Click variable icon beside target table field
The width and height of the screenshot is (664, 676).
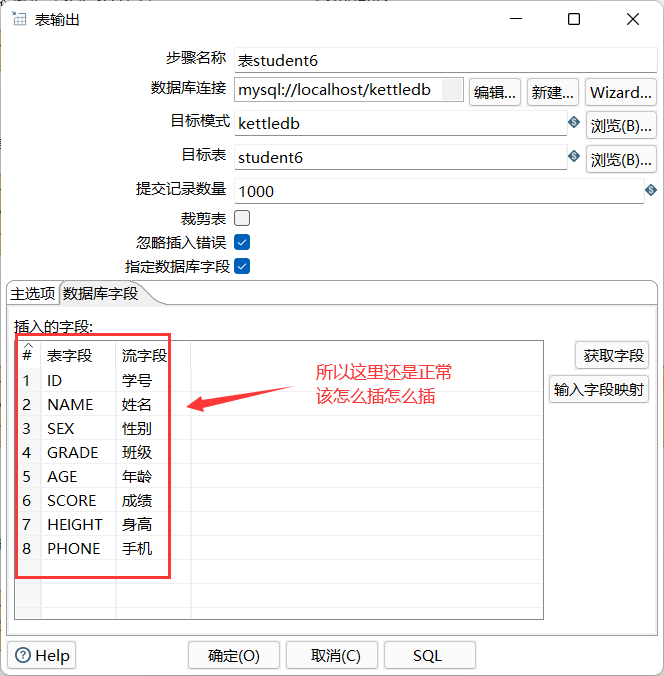click(574, 156)
